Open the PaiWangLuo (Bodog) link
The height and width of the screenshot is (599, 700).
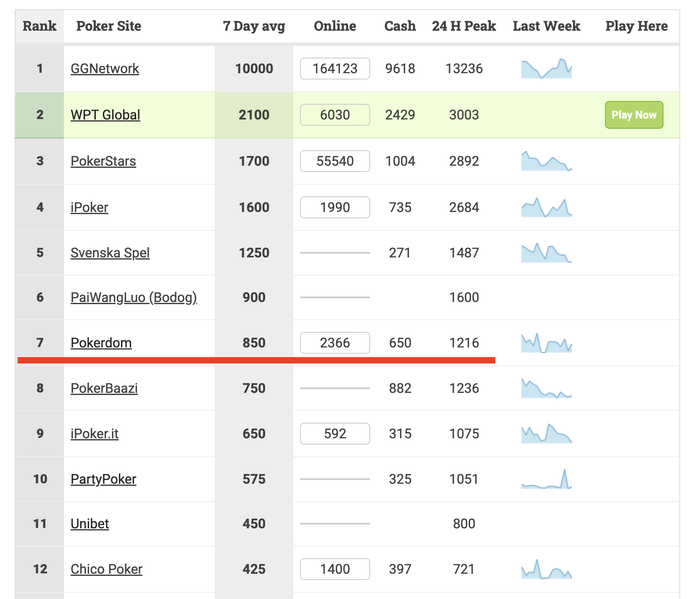point(133,297)
